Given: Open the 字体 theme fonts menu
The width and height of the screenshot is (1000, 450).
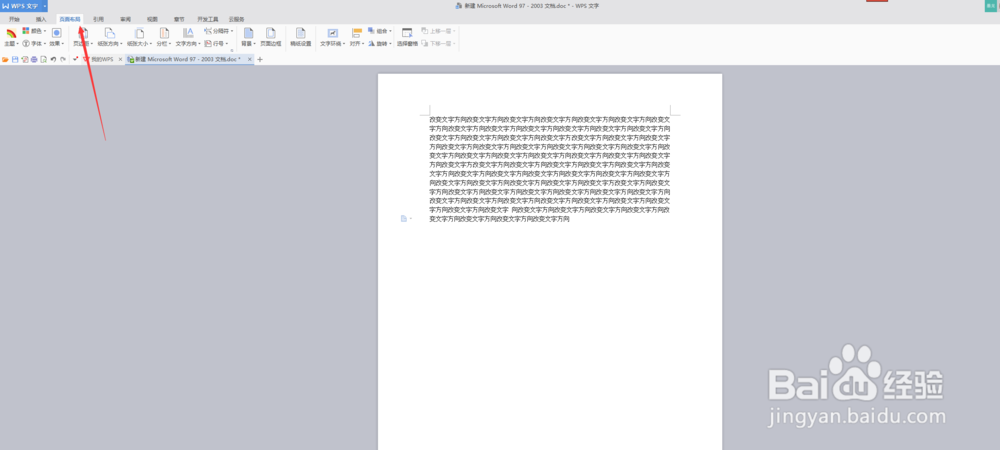Looking at the screenshot, I should (x=34, y=44).
